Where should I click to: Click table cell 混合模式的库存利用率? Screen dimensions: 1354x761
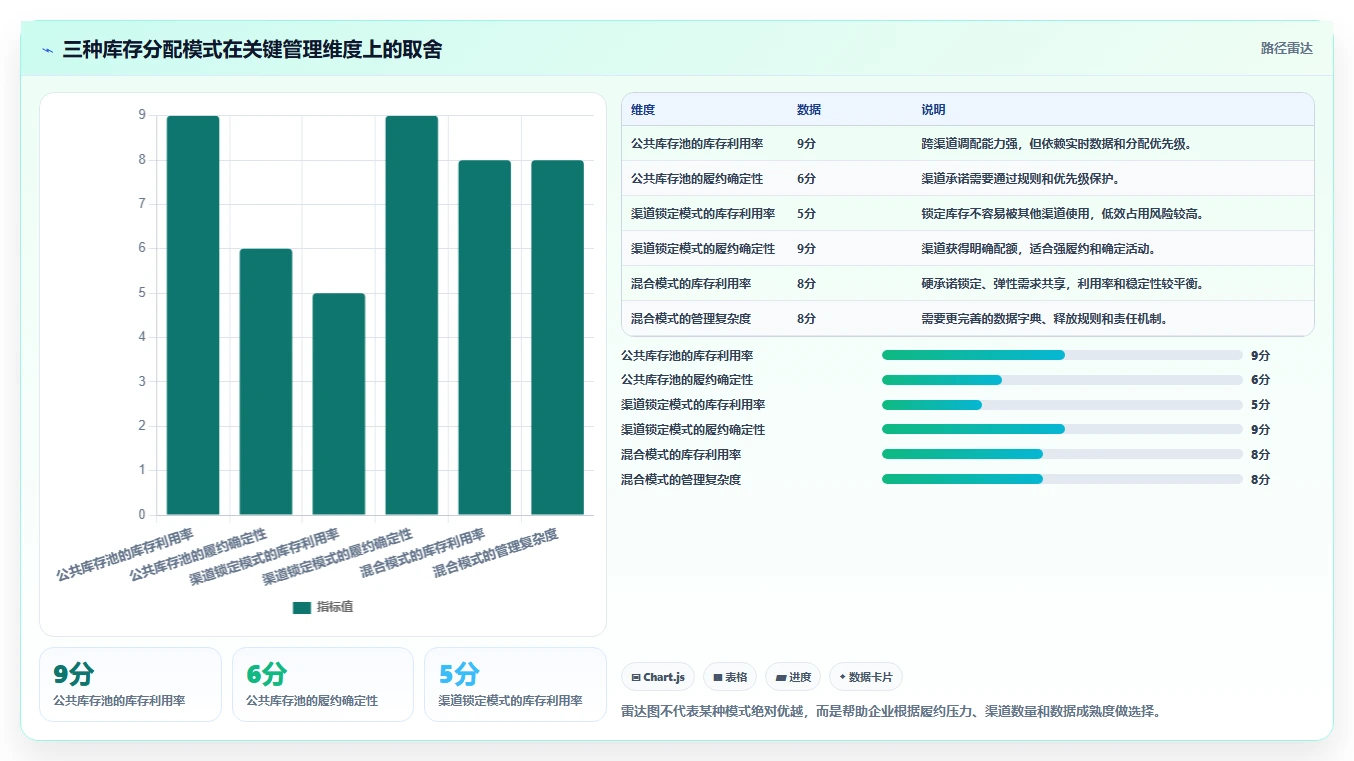pos(691,284)
